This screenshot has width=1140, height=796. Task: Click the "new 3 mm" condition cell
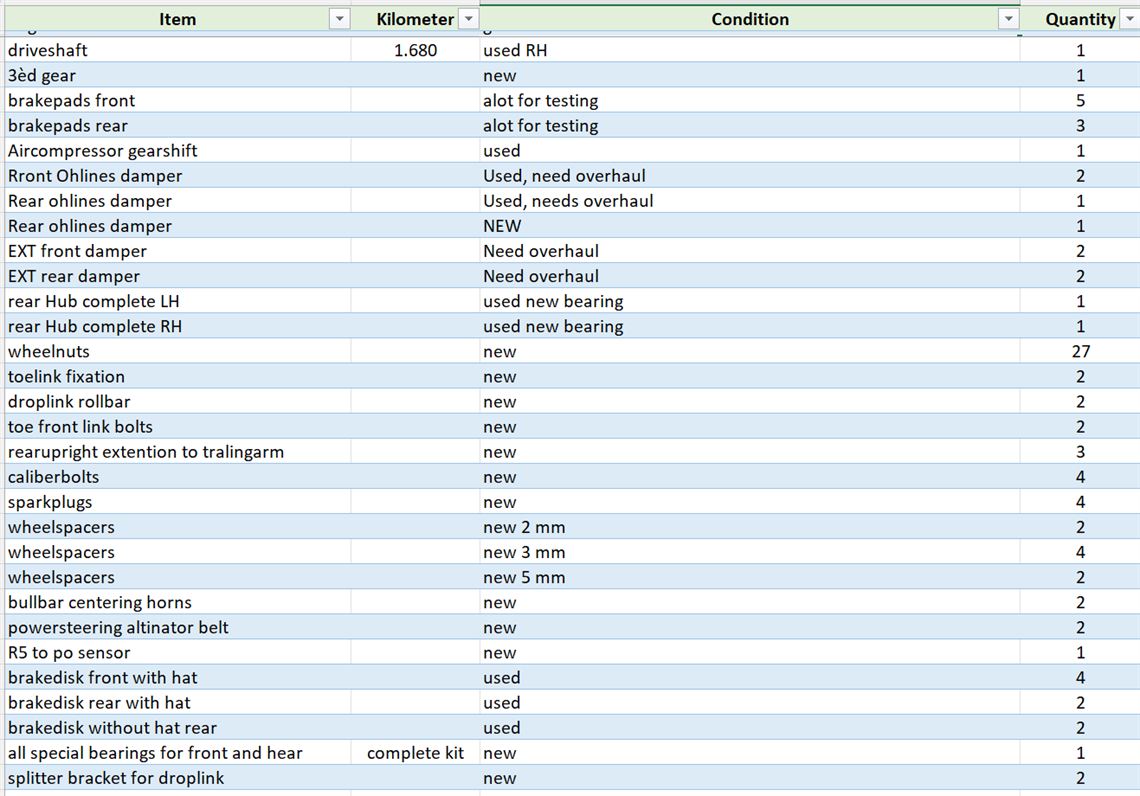pyautogui.click(x=749, y=552)
